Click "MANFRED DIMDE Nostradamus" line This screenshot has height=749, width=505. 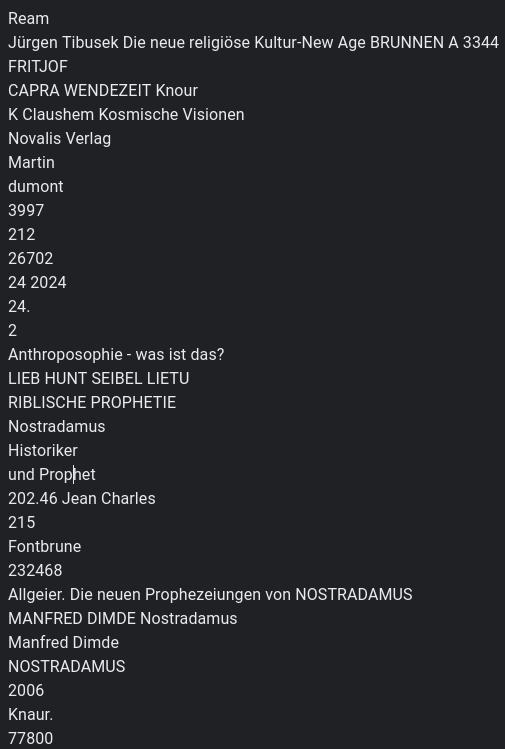pos(123,618)
